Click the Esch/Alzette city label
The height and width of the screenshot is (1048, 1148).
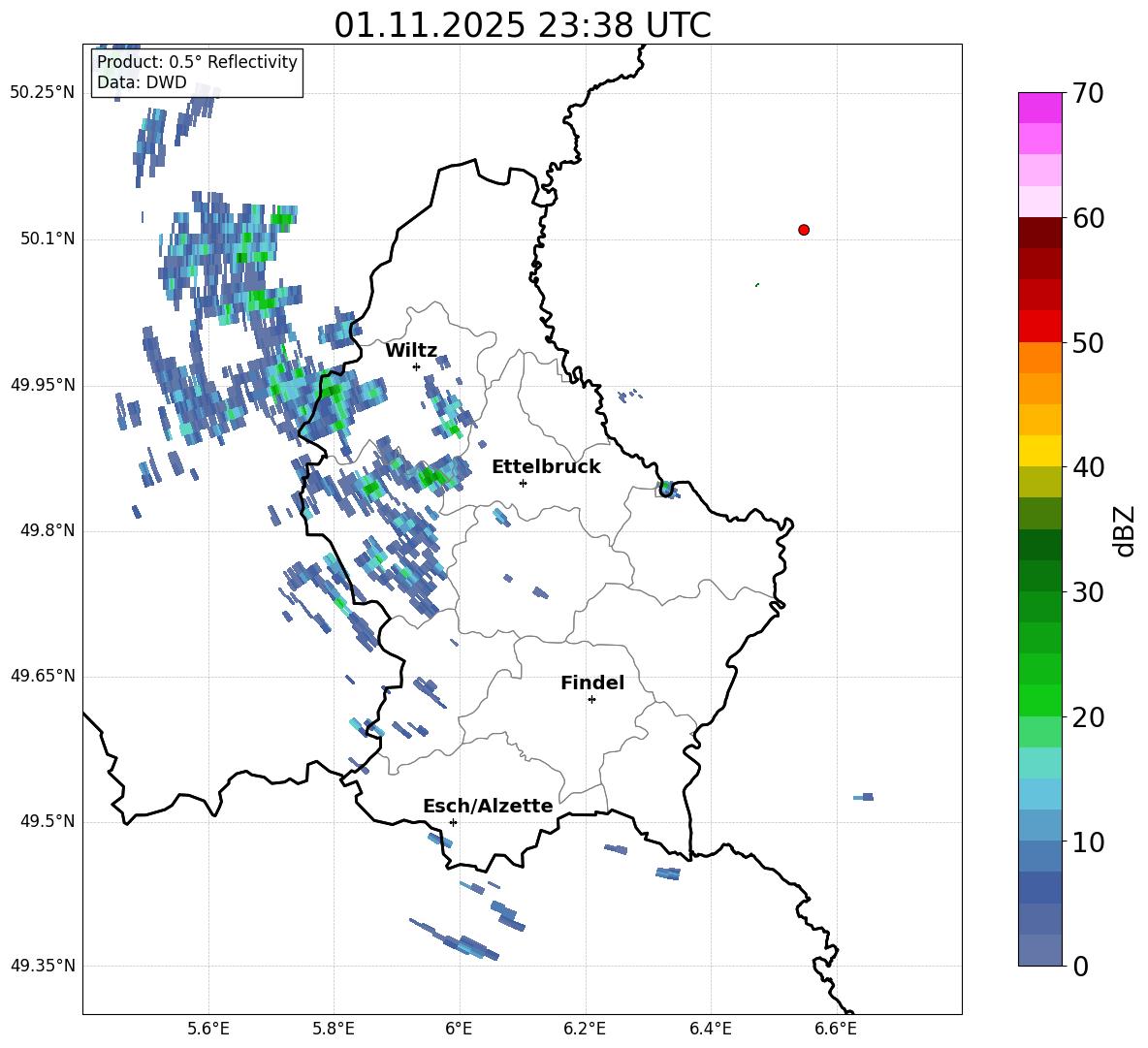(489, 806)
